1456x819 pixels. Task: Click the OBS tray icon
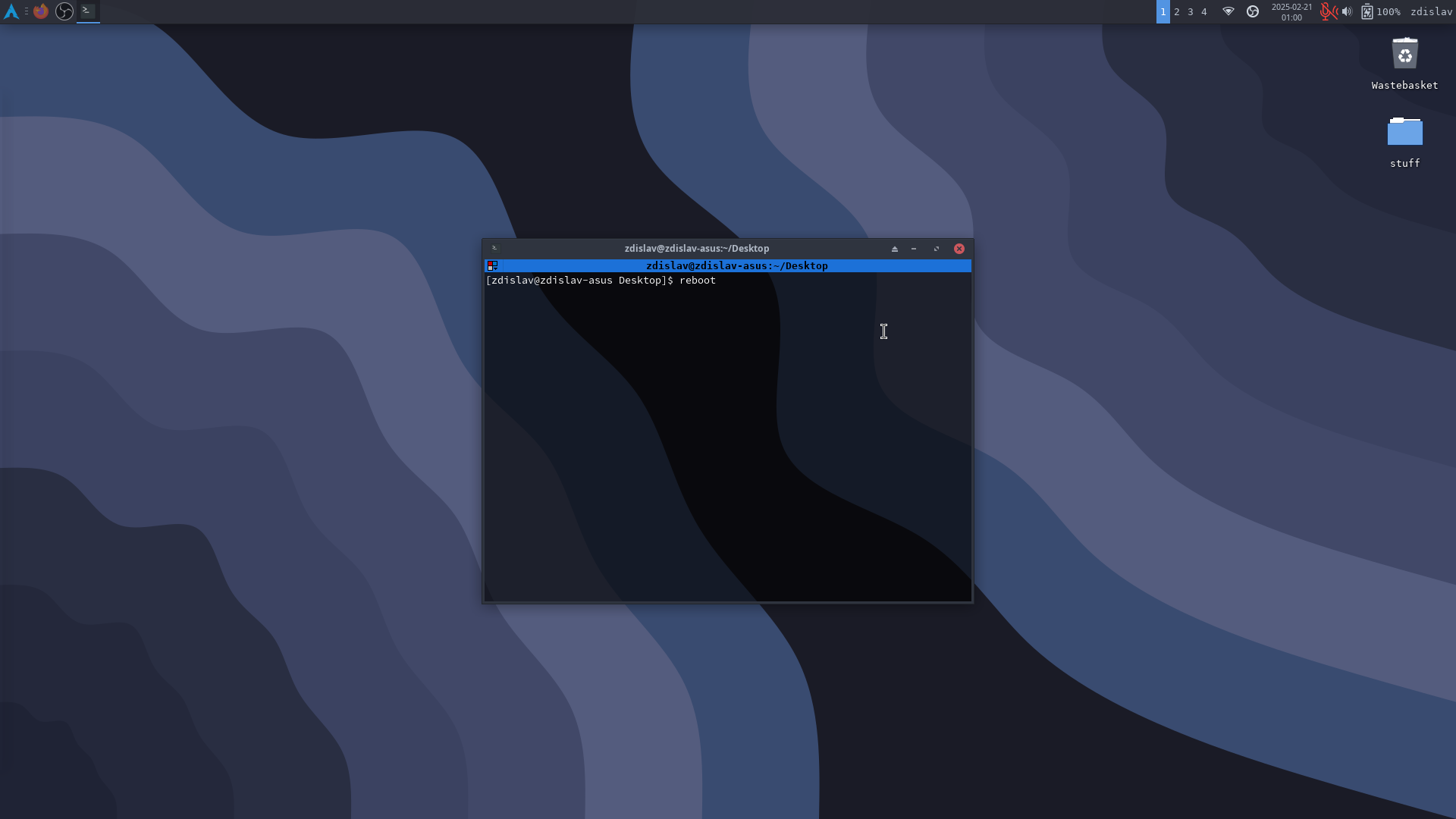1253,11
